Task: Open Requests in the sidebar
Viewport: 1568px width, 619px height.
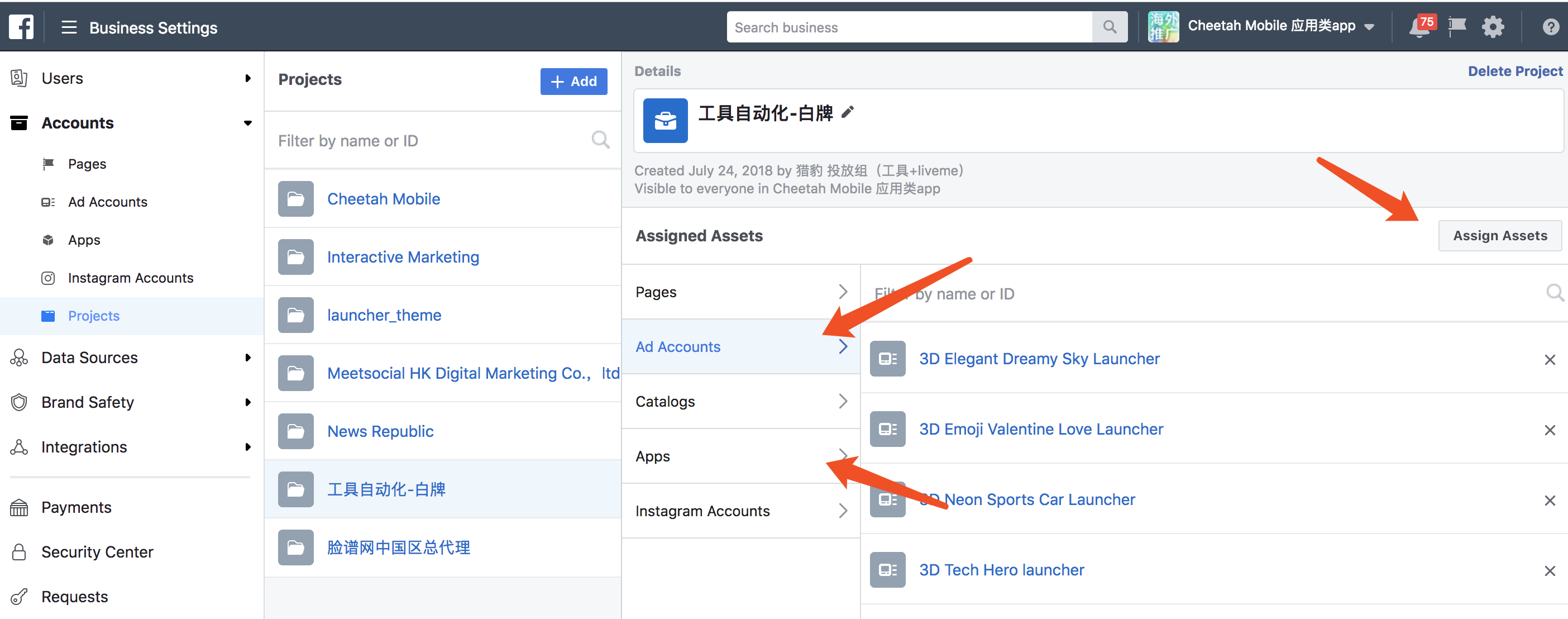Action: pos(74,596)
